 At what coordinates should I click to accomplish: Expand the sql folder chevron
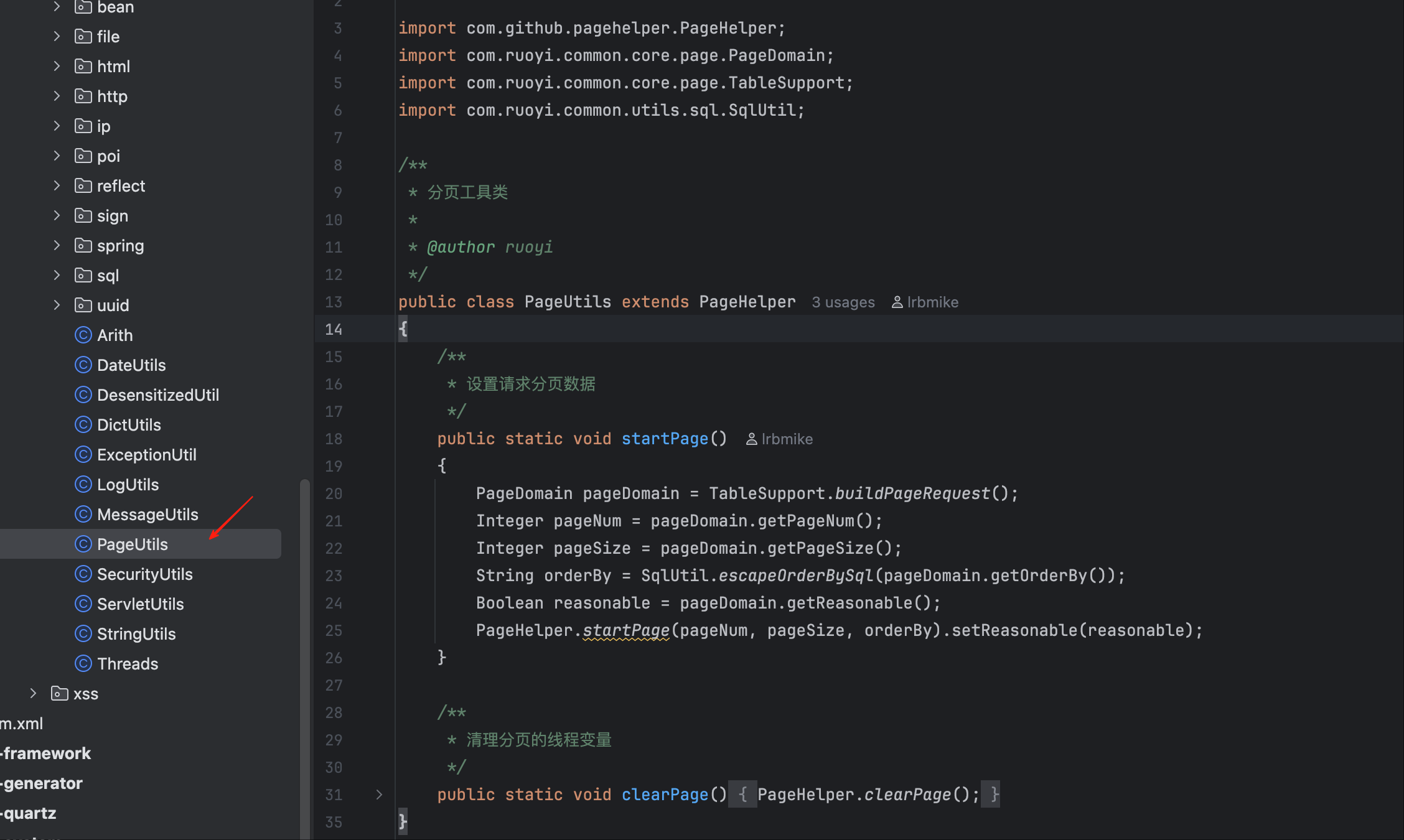pos(57,276)
